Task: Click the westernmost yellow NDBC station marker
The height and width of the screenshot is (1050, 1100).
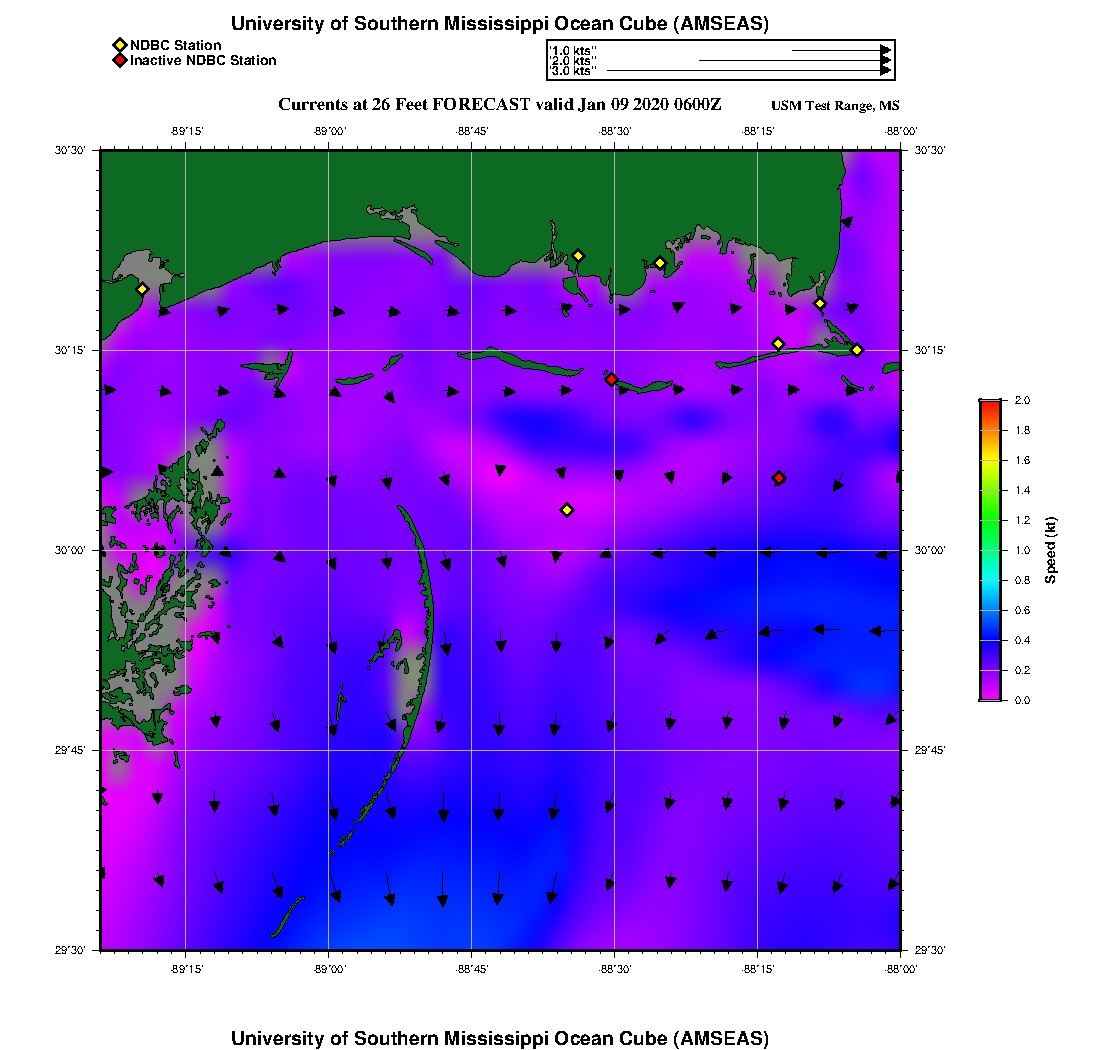Action: 142,289
